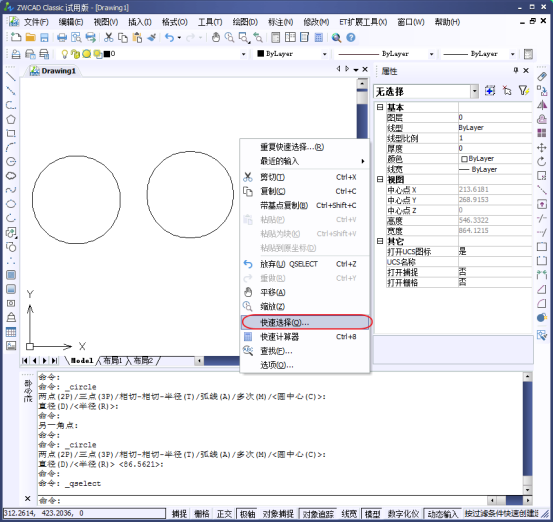Open the ByLayer color dropdown
Image resolution: width=554 pixels, height=523 pixels.
[x=324, y=54]
